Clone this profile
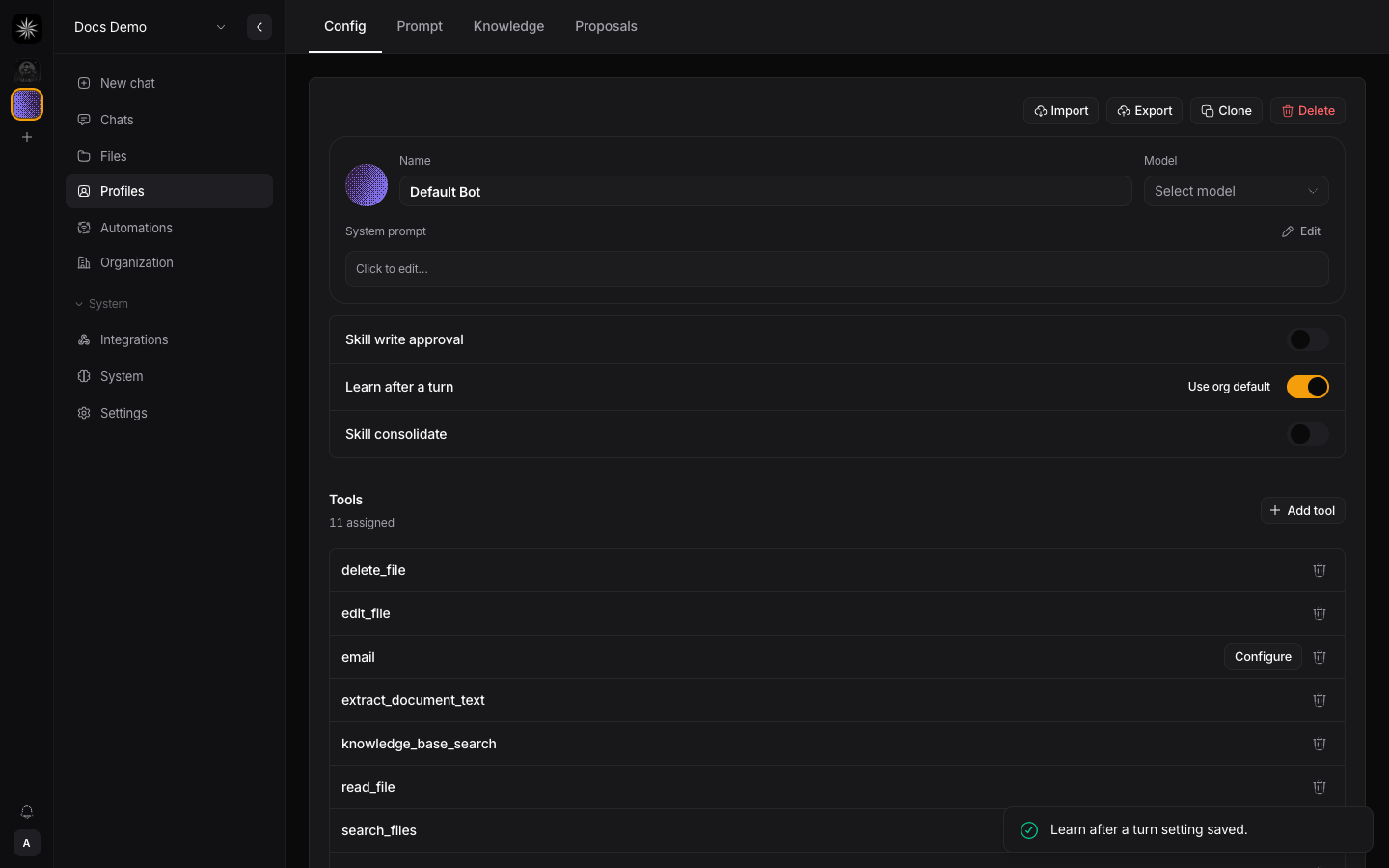1389x868 pixels. point(1226,111)
